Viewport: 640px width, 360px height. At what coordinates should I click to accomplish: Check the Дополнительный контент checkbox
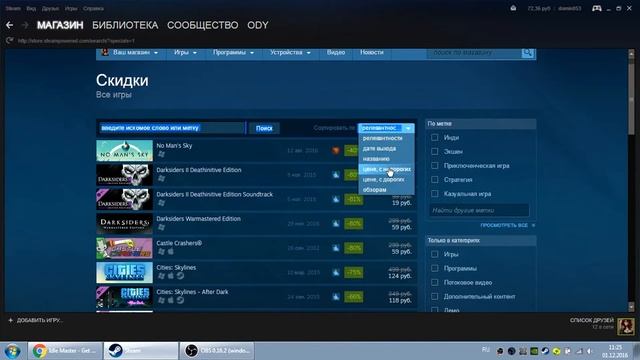pos(435,296)
